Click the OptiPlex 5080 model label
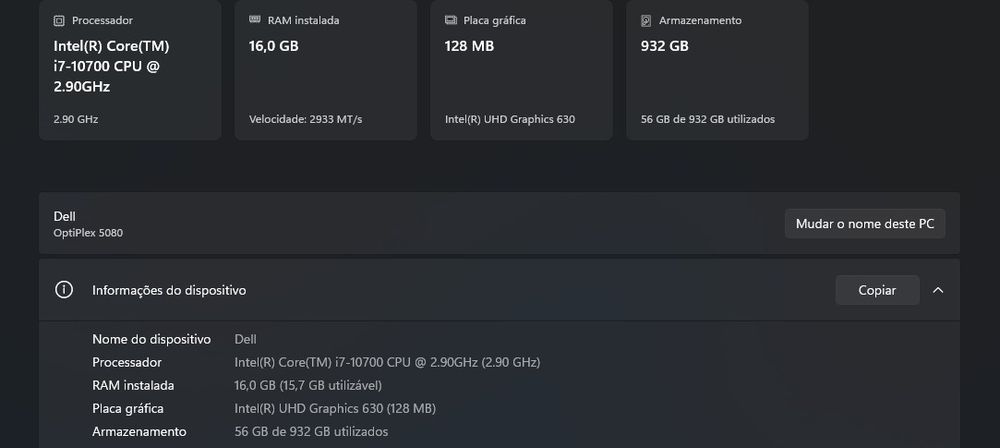 click(88, 233)
